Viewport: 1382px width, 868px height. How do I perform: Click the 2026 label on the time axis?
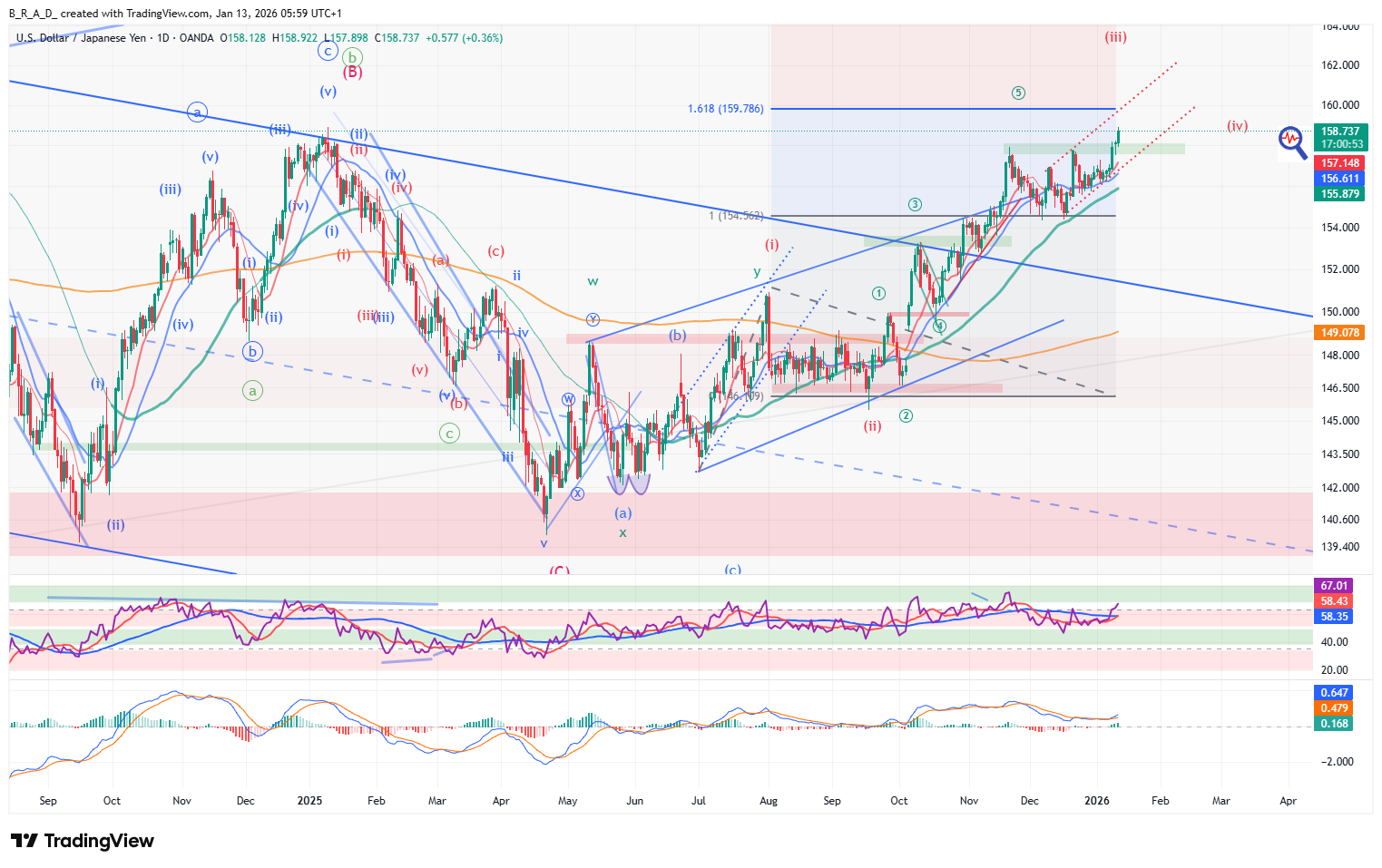1097,801
